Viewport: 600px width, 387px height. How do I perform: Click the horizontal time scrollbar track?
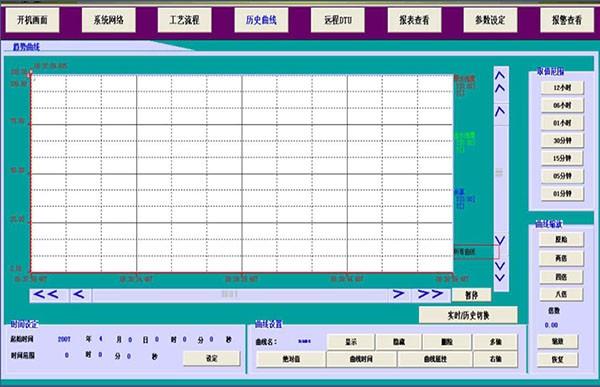[240, 295]
